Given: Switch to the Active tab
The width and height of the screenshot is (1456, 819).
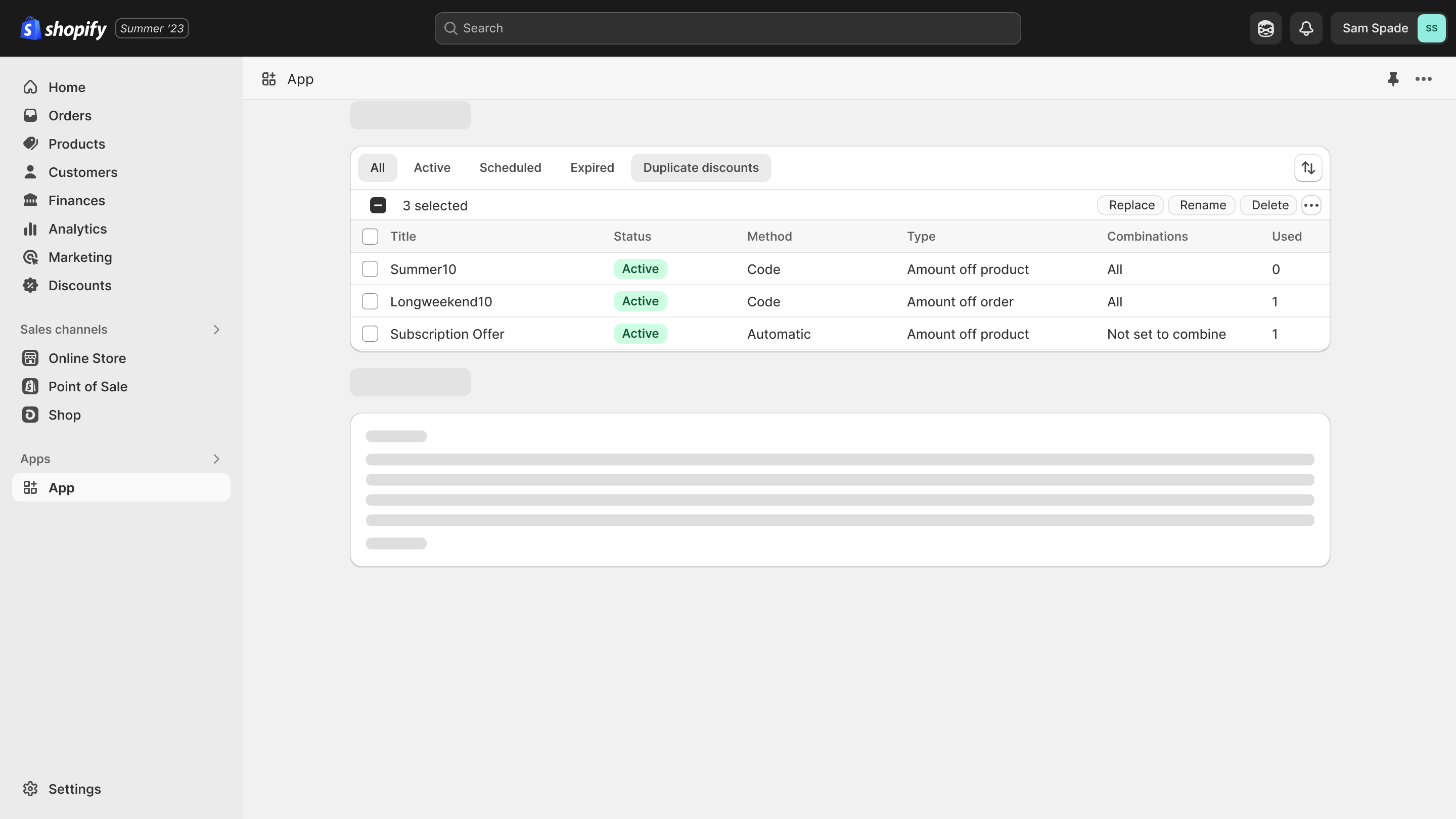Looking at the screenshot, I should (432, 168).
